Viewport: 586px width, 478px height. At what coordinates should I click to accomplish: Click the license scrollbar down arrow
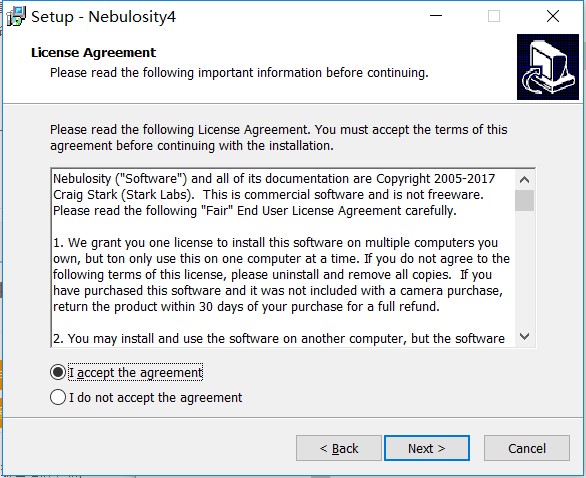524,337
